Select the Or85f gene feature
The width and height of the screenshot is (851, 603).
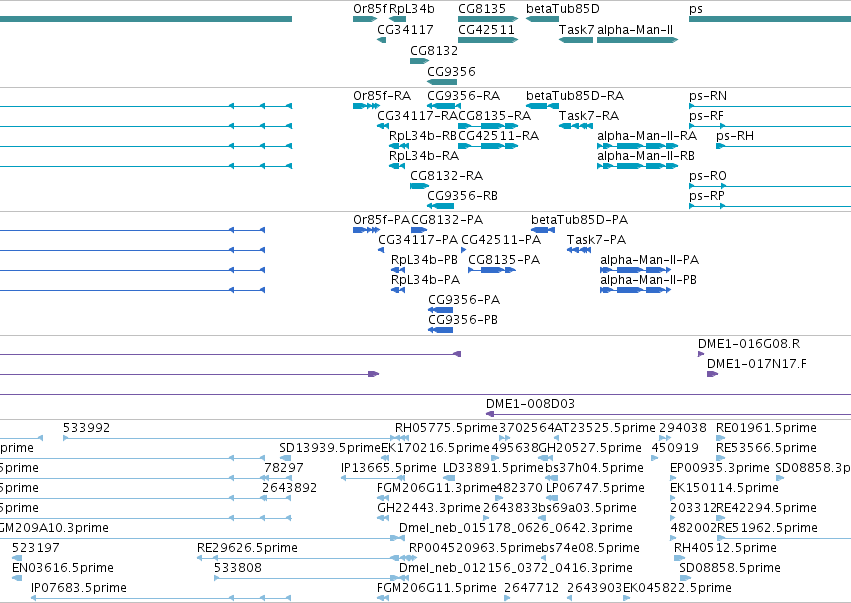(x=365, y=19)
